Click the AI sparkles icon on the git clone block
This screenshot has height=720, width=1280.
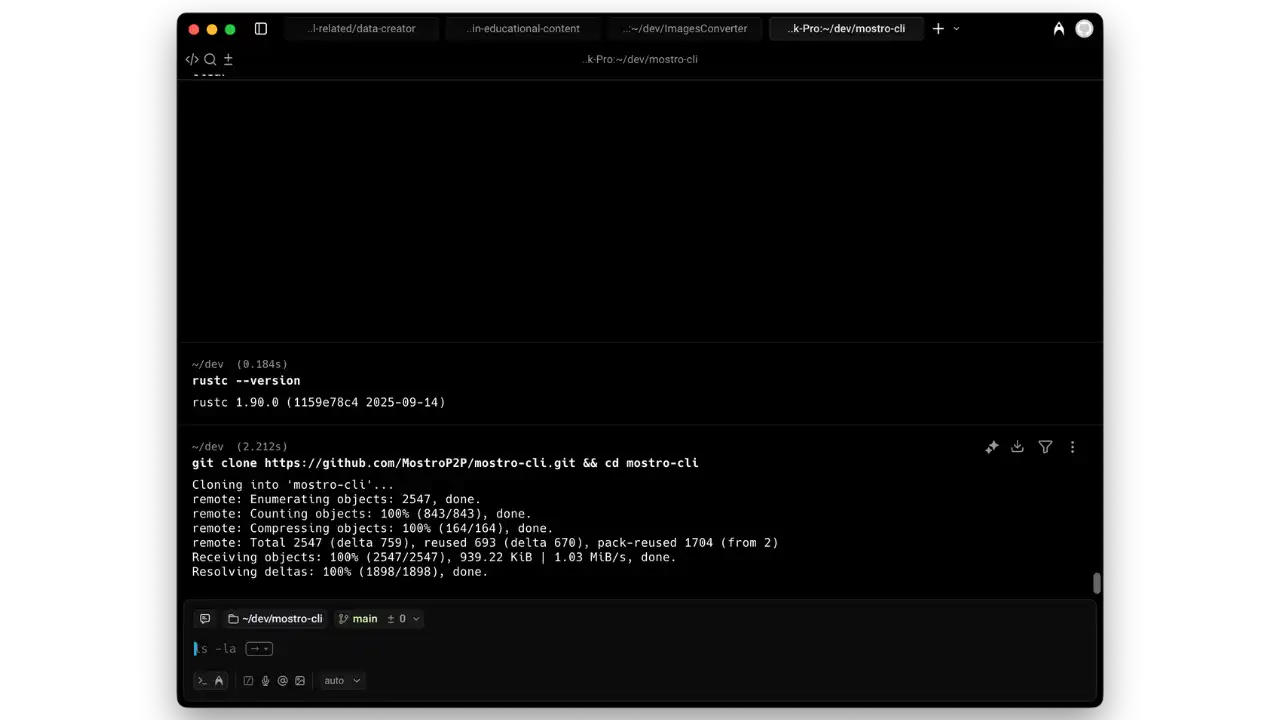pyautogui.click(x=991, y=447)
